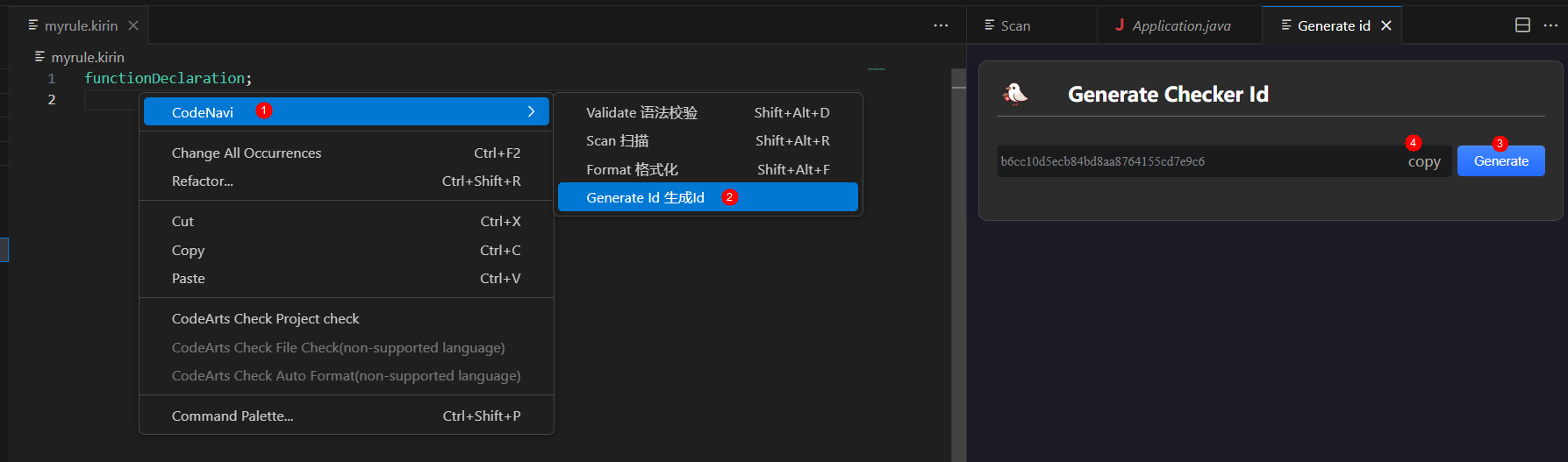
Task: Open Command Palette... entry
Action: [347, 416]
